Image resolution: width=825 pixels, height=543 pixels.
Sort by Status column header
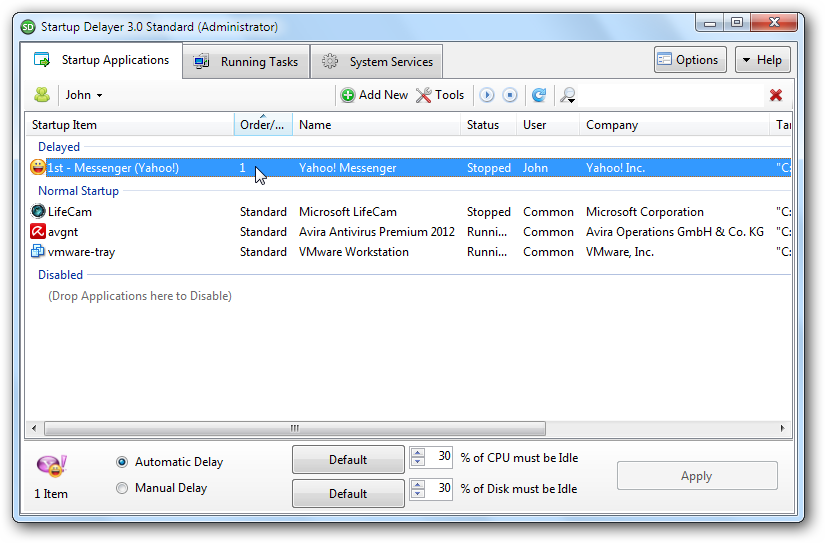click(x=488, y=125)
